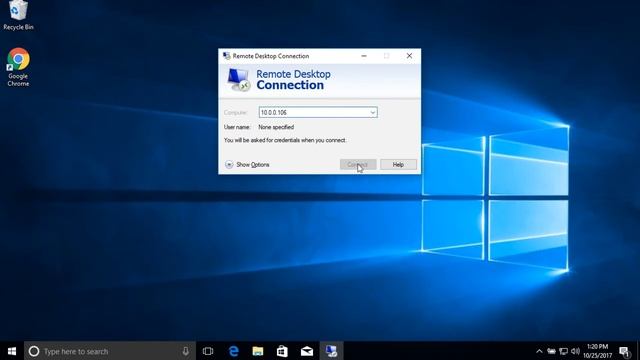Open the network tray icon
The height and width of the screenshot is (360, 640).
[564, 351]
